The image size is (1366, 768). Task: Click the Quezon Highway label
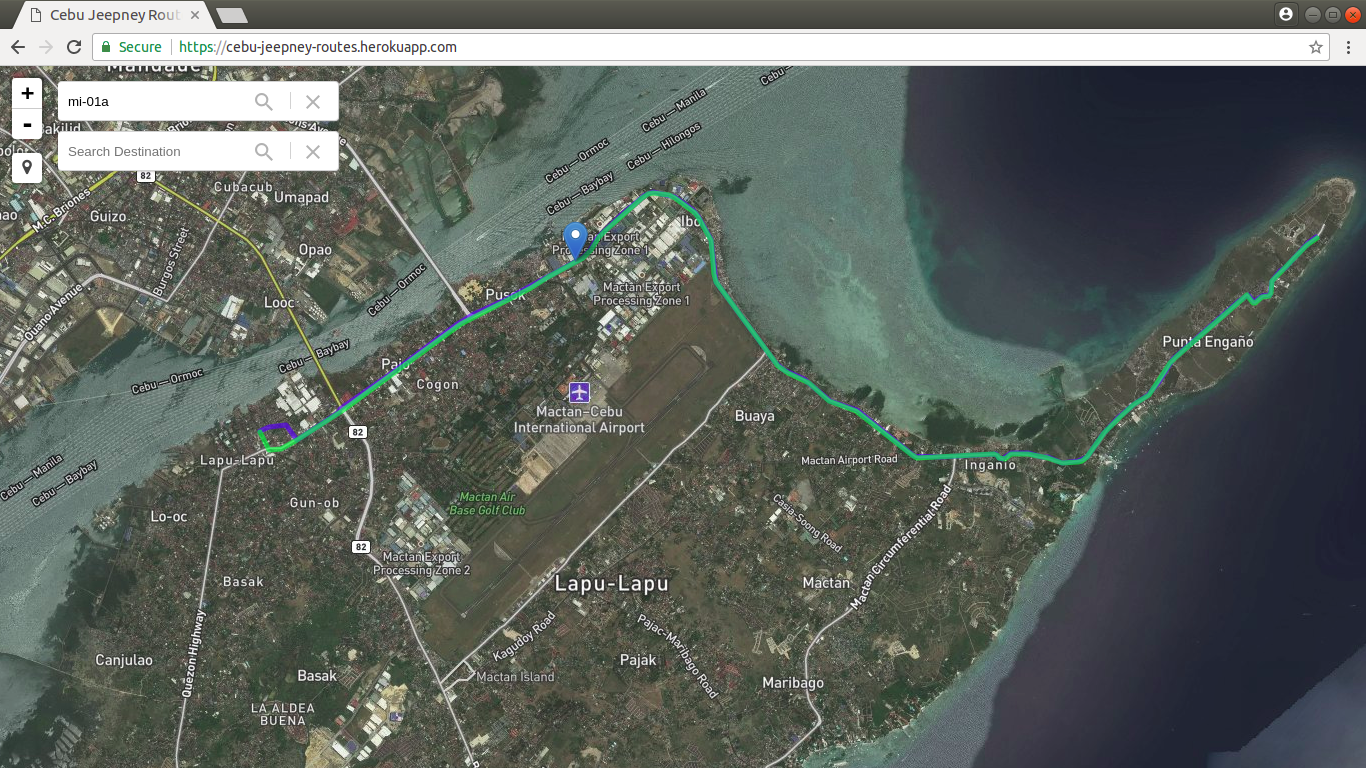click(x=194, y=653)
